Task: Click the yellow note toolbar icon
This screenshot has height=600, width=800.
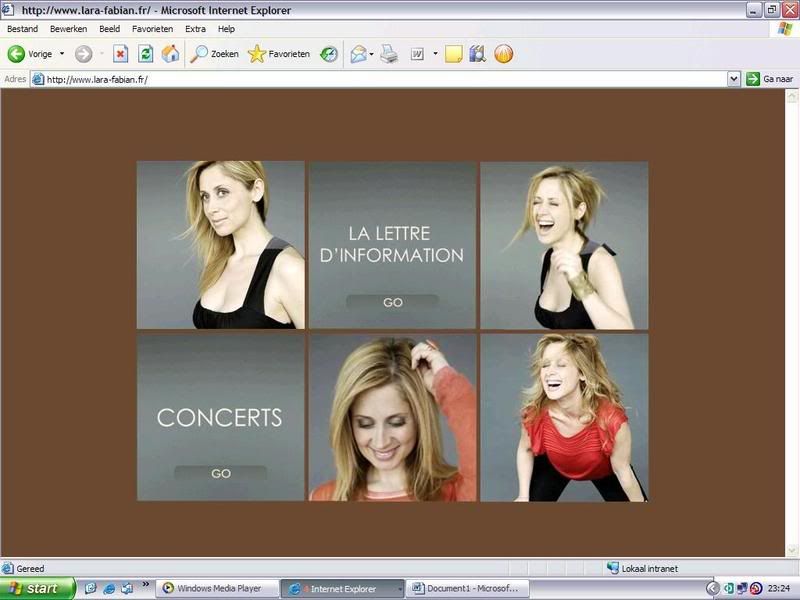Action: click(x=453, y=54)
